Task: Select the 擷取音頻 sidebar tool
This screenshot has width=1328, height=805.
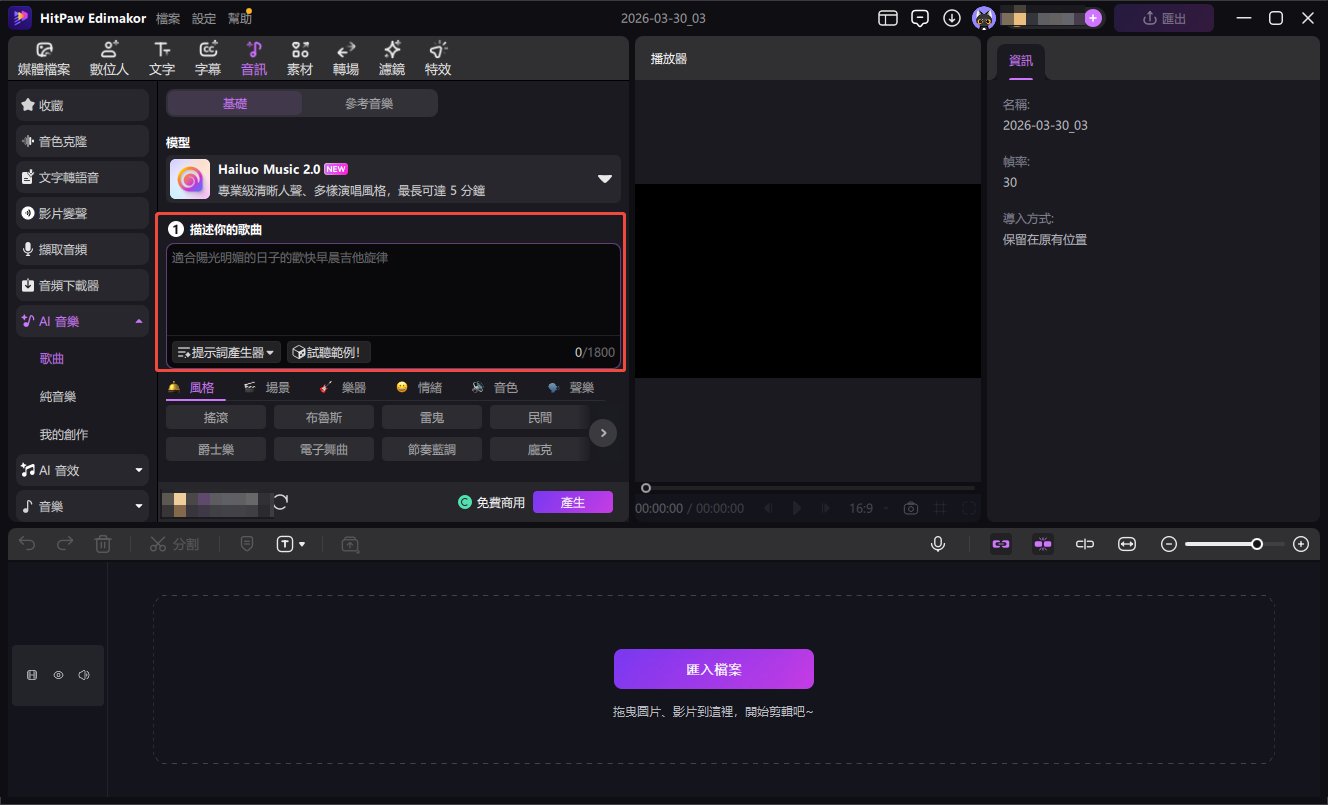Action: (x=81, y=248)
